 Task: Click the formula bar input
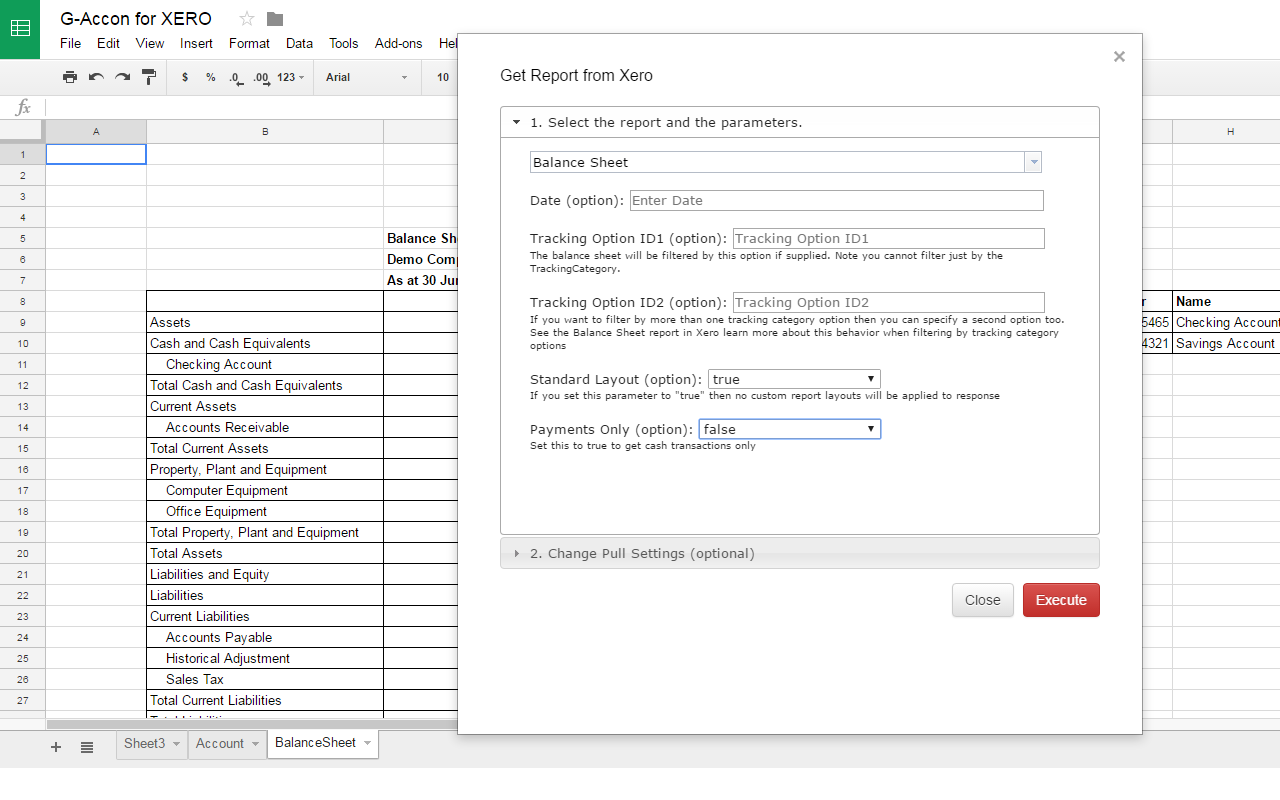point(250,107)
